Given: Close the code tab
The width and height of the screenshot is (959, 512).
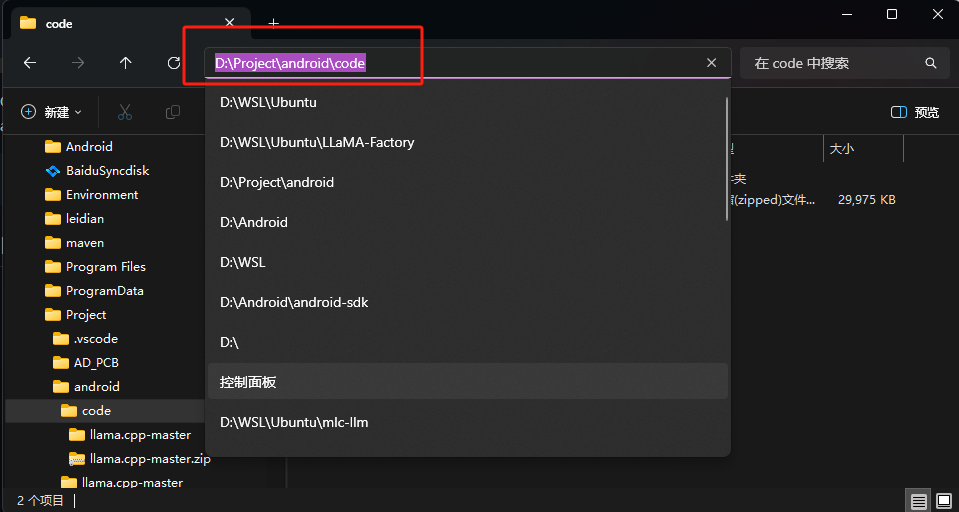Looking at the screenshot, I should pyautogui.click(x=229, y=23).
